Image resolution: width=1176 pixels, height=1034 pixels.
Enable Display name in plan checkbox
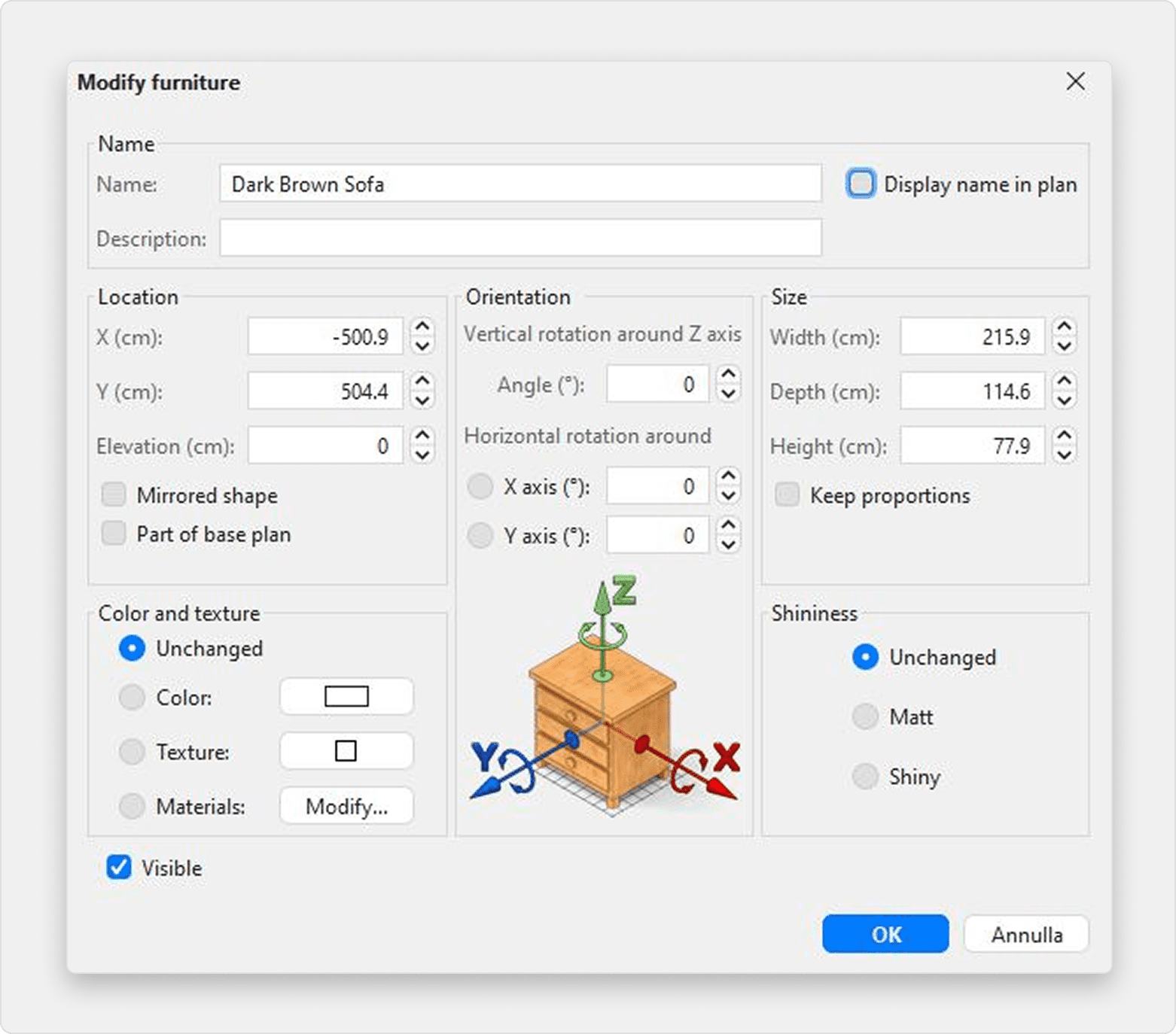pos(861,184)
